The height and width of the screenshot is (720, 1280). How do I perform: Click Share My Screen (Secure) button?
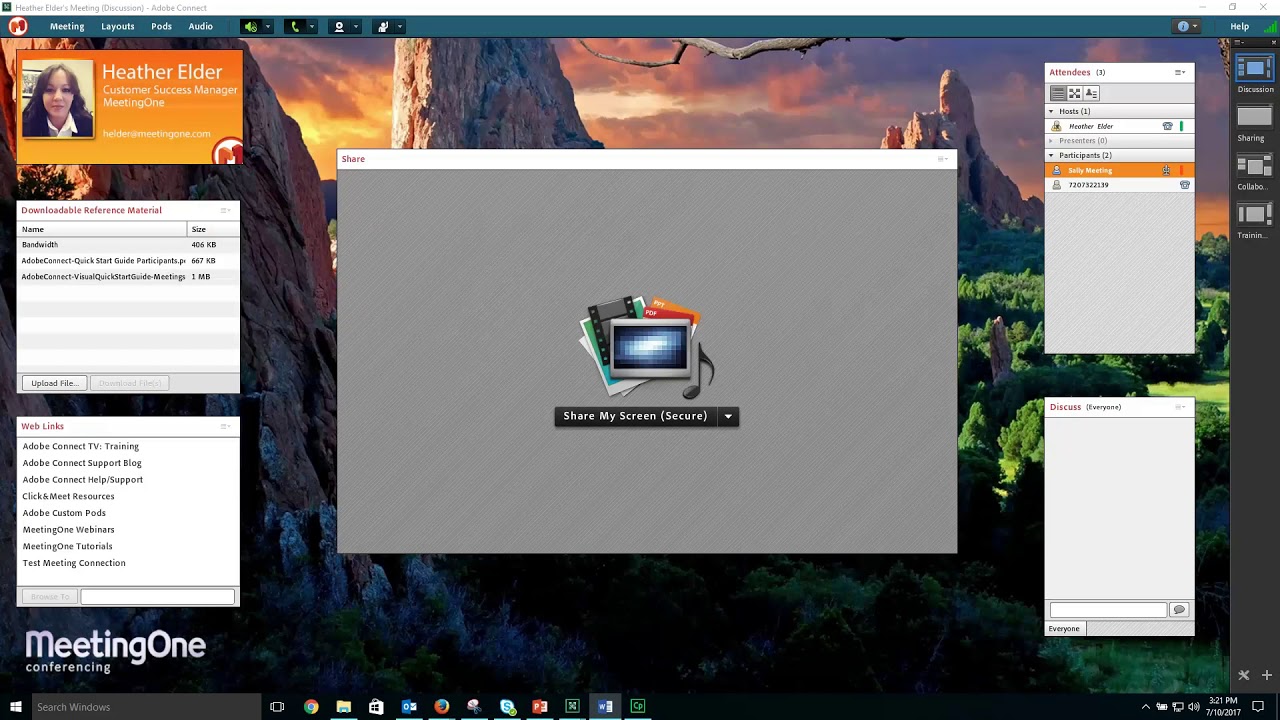click(x=635, y=416)
